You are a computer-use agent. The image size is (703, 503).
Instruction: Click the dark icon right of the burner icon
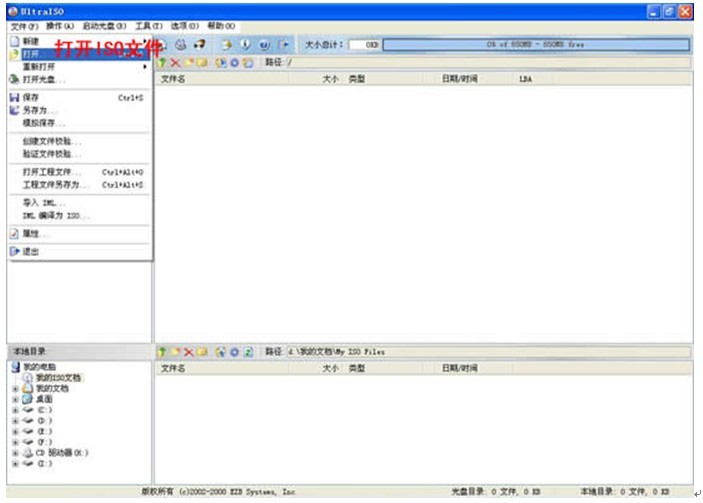[x=199, y=44]
